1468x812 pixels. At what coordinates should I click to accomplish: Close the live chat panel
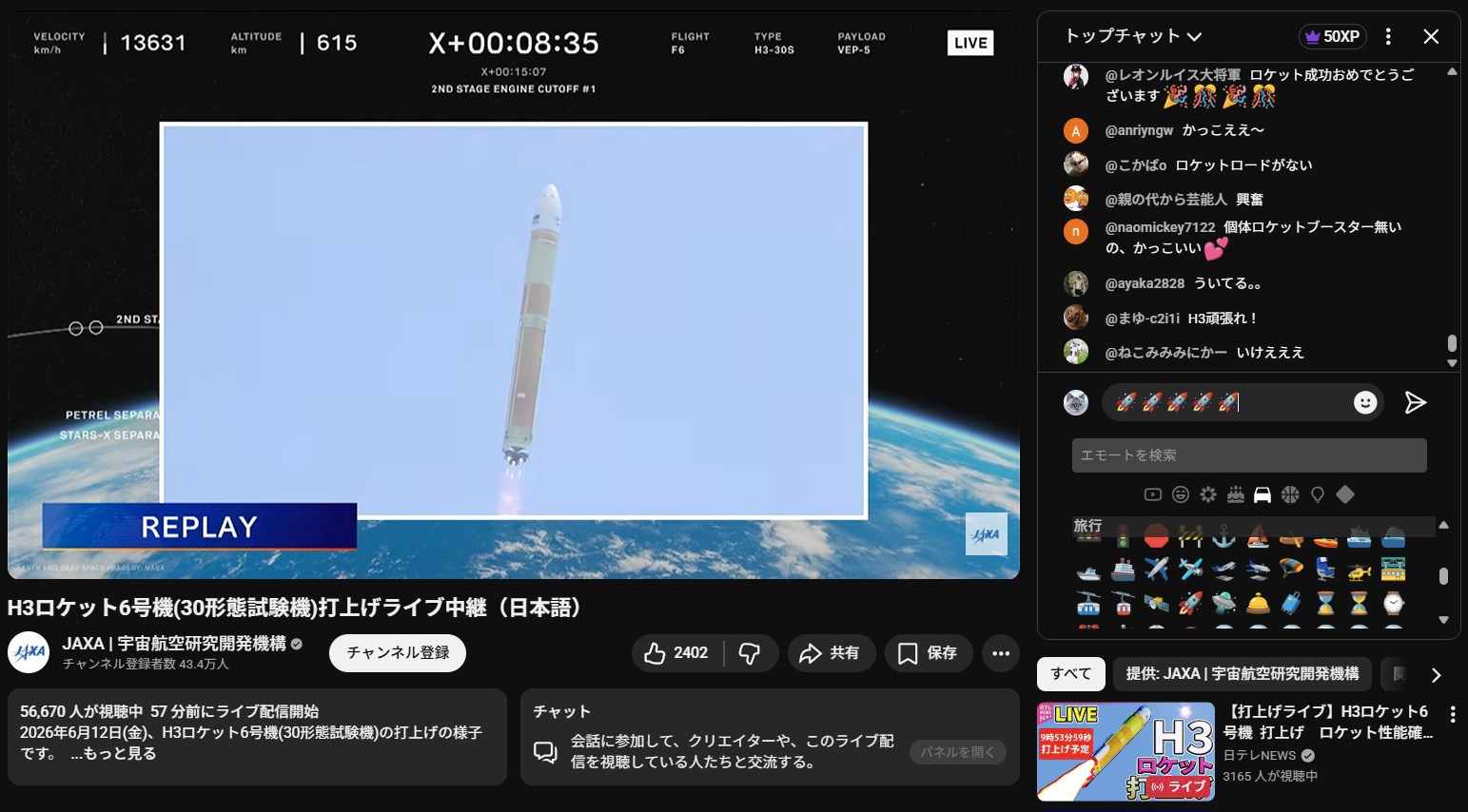tap(1431, 36)
